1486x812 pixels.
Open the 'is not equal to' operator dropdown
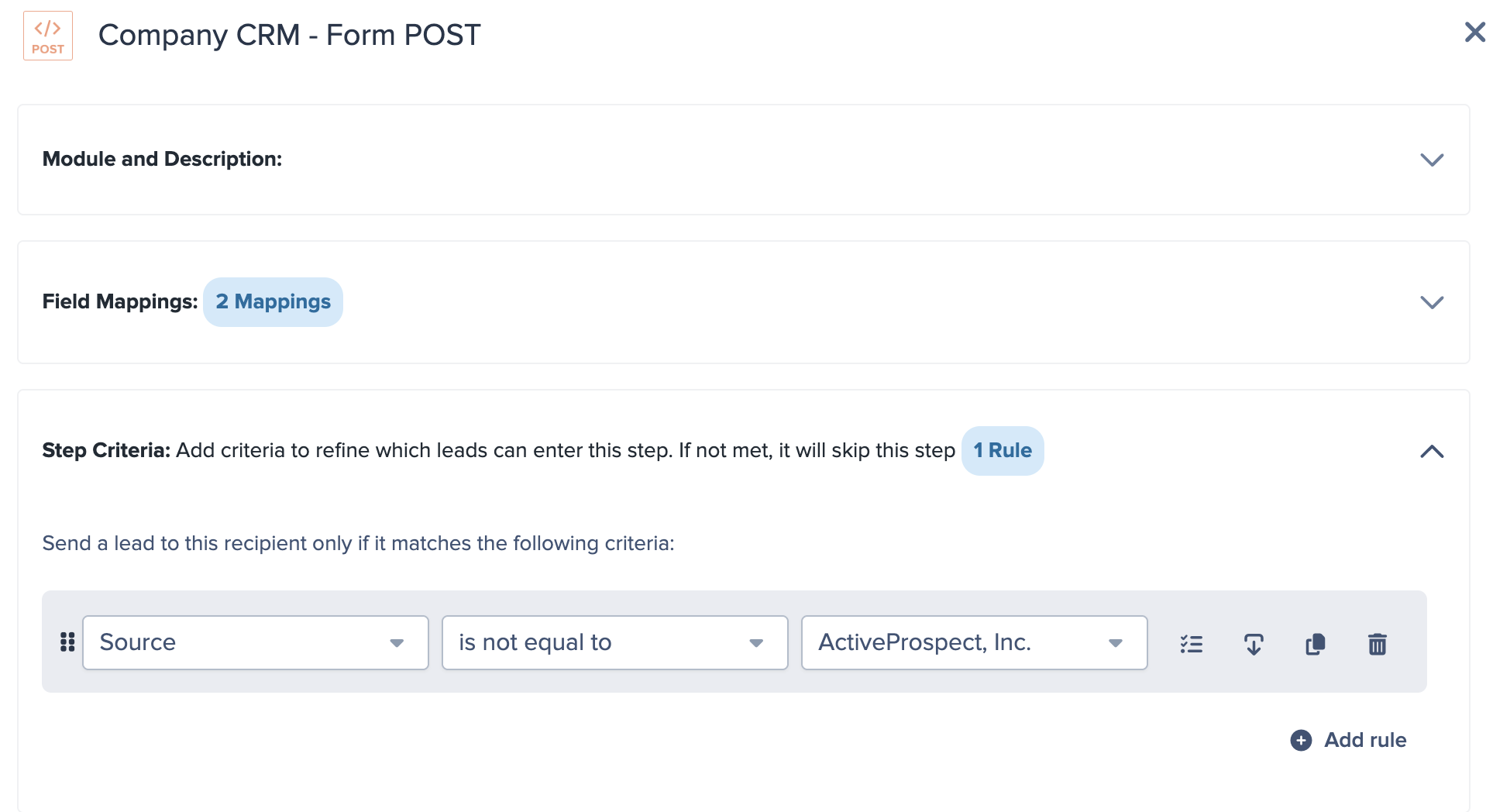614,642
